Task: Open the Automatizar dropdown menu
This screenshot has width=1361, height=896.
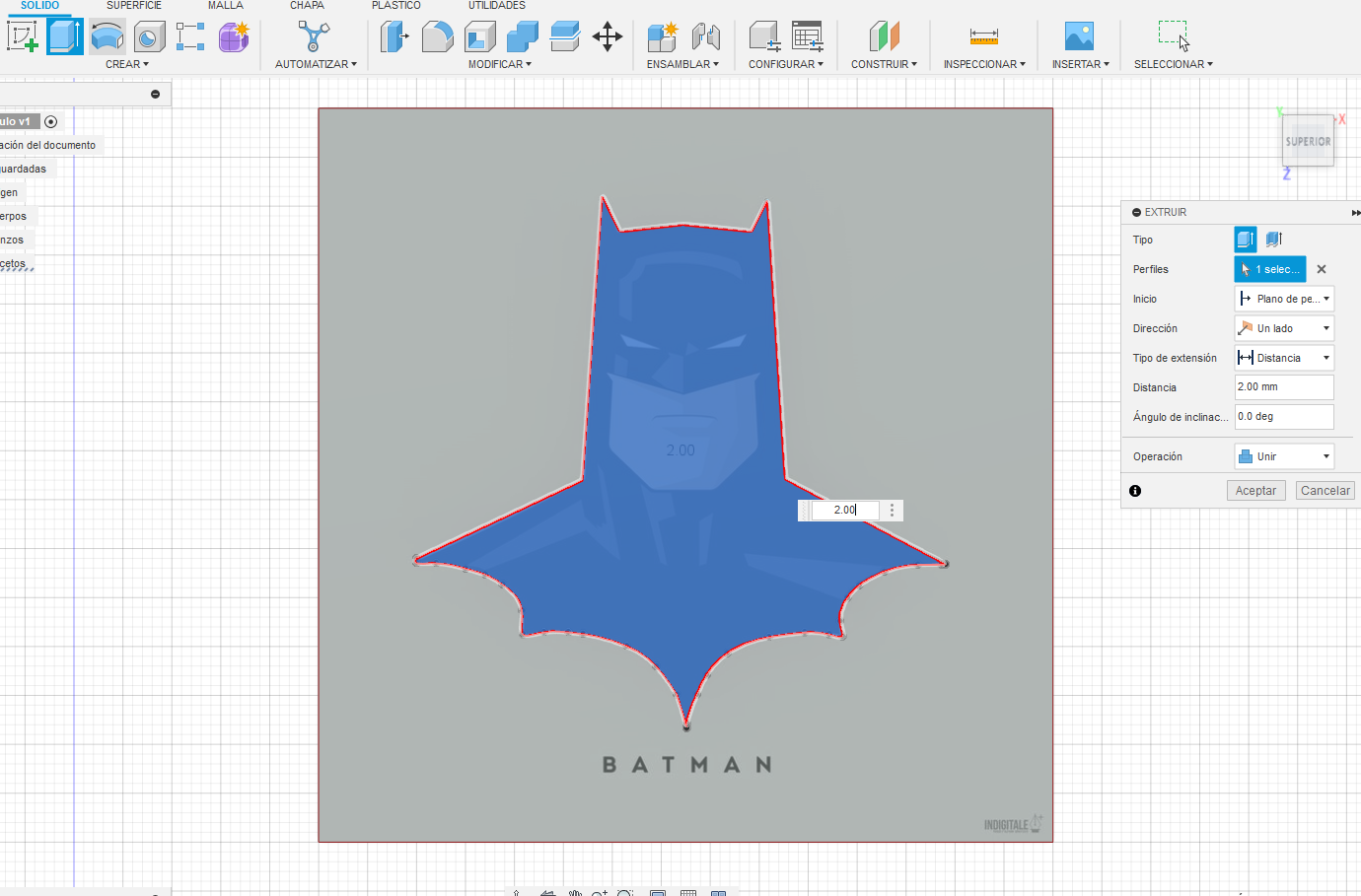Action: [x=316, y=64]
